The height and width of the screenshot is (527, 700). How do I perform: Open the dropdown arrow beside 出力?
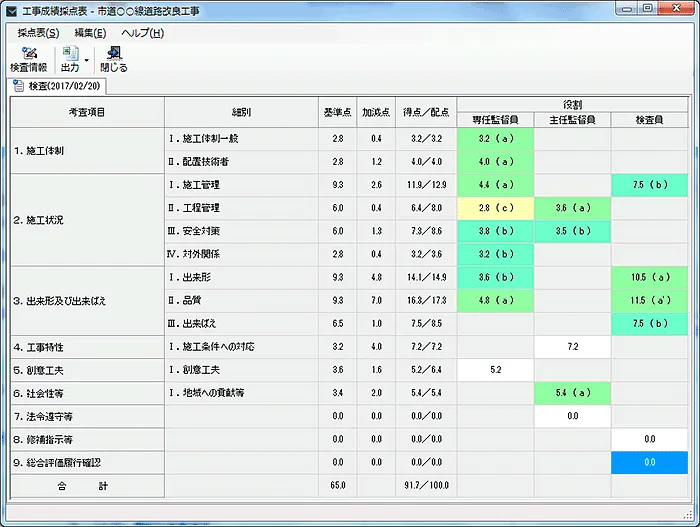tap(87, 59)
